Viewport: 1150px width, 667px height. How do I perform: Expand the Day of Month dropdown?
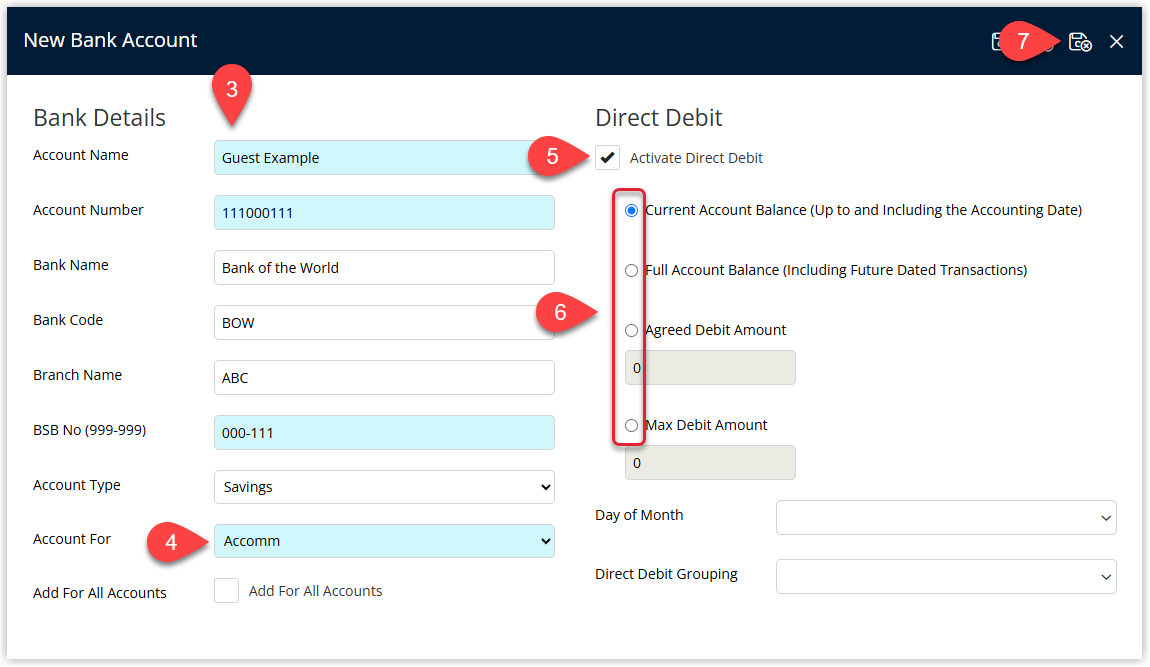tap(946, 518)
